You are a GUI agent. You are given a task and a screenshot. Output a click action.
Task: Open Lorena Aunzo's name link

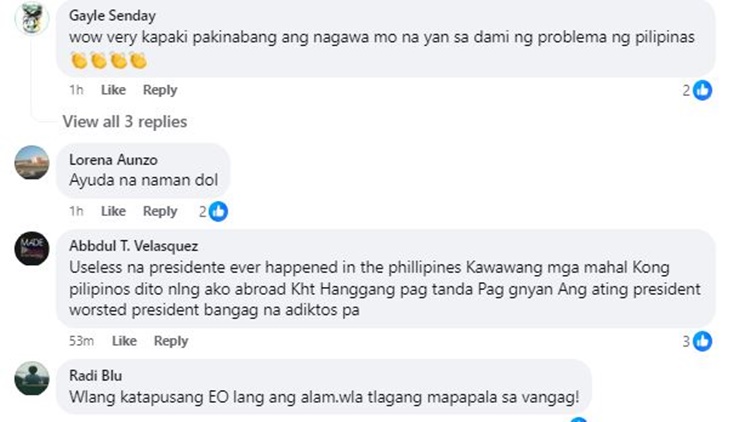(113, 160)
